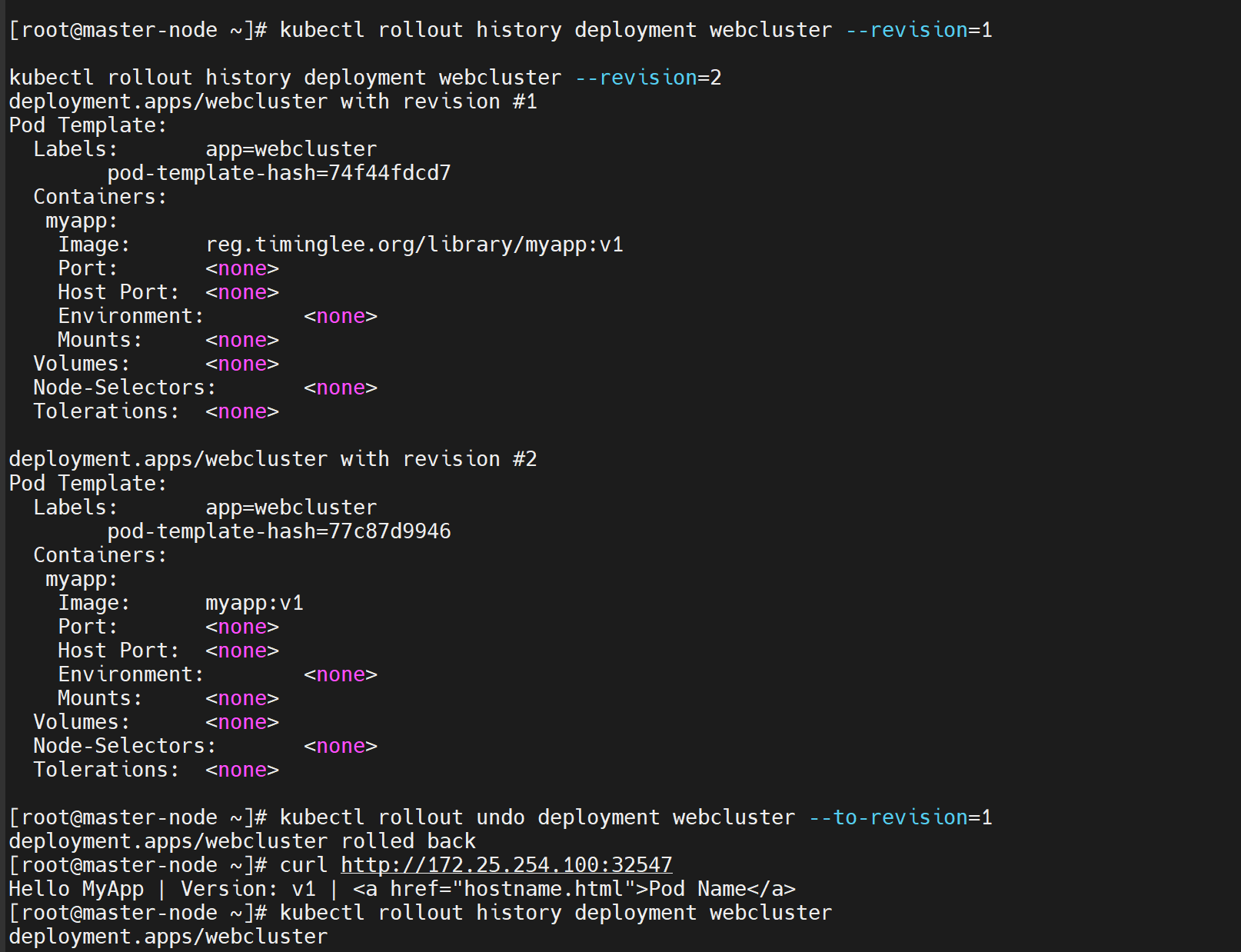Click 'Containers:' heading in revision #2

[101, 555]
